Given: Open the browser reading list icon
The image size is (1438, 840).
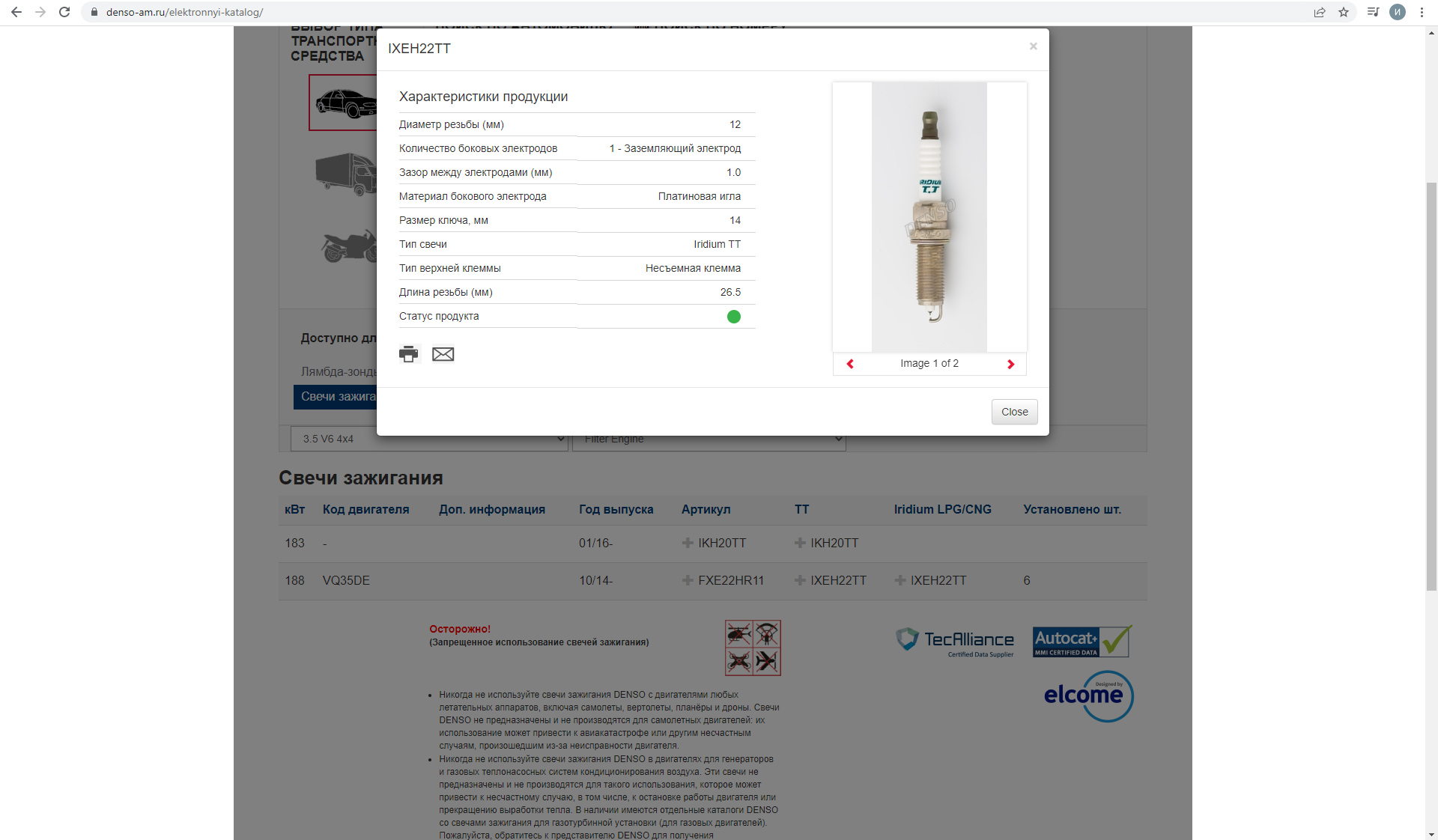Looking at the screenshot, I should coord(1373,12).
